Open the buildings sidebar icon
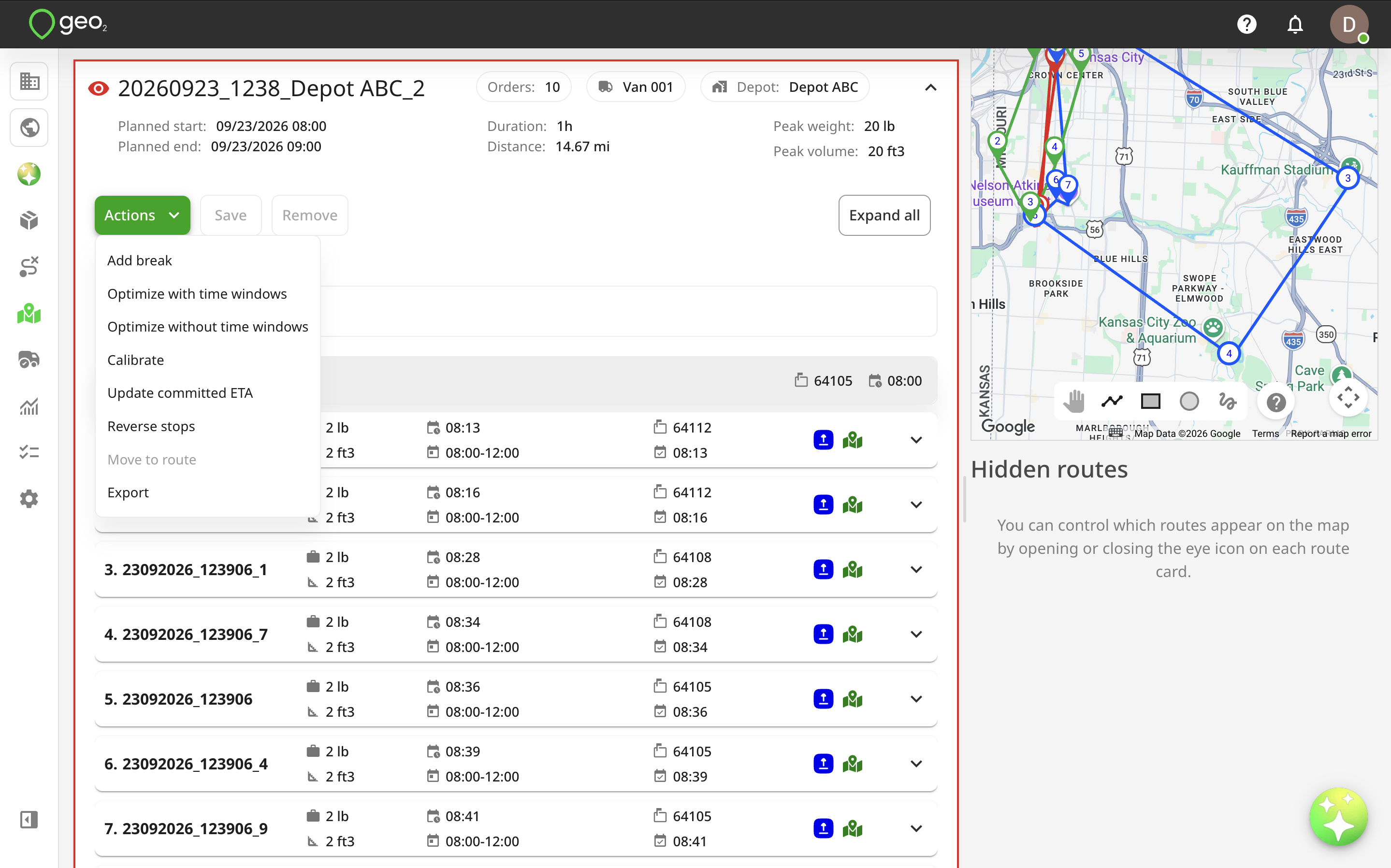 [x=29, y=81]
